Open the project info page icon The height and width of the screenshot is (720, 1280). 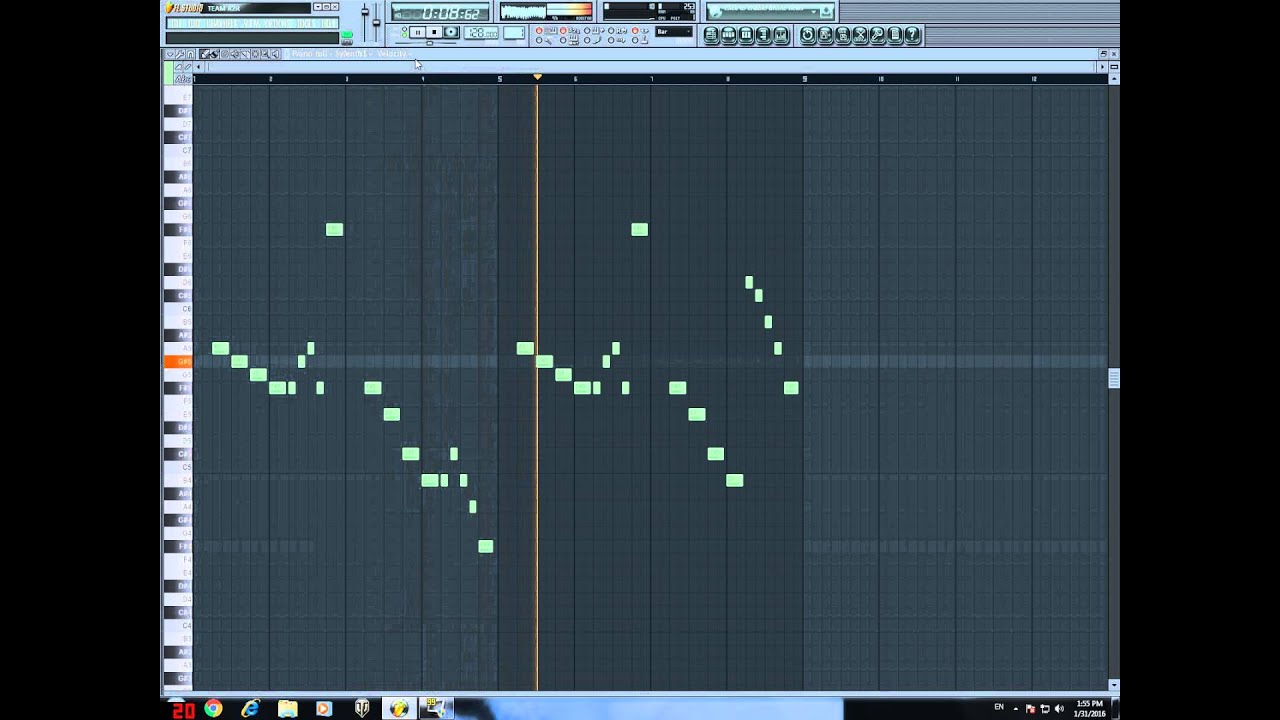(894, 35)
